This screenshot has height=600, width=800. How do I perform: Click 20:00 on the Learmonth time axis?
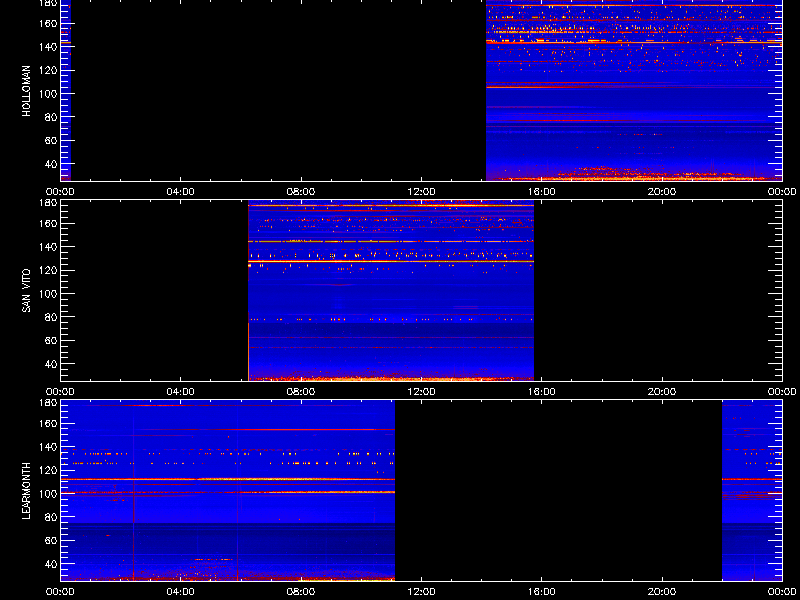coord(662,592)
